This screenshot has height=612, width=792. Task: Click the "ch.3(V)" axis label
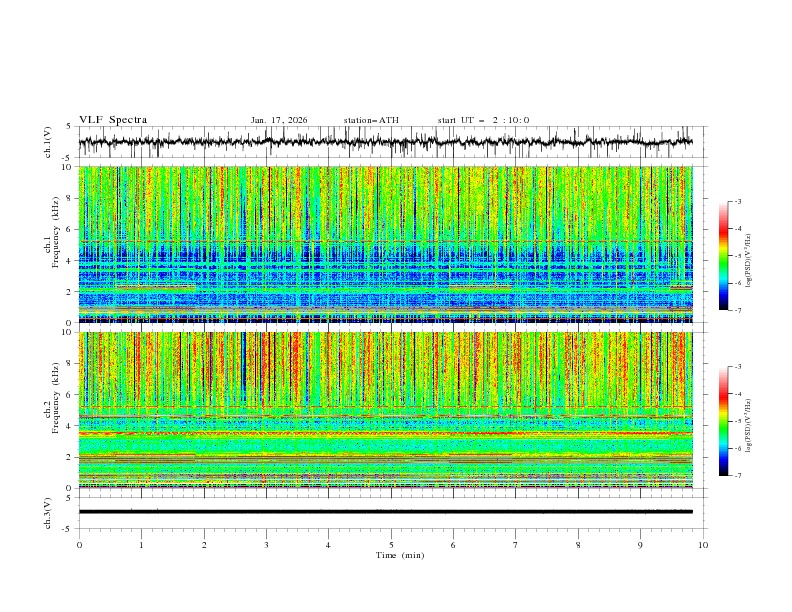(48, 513)
